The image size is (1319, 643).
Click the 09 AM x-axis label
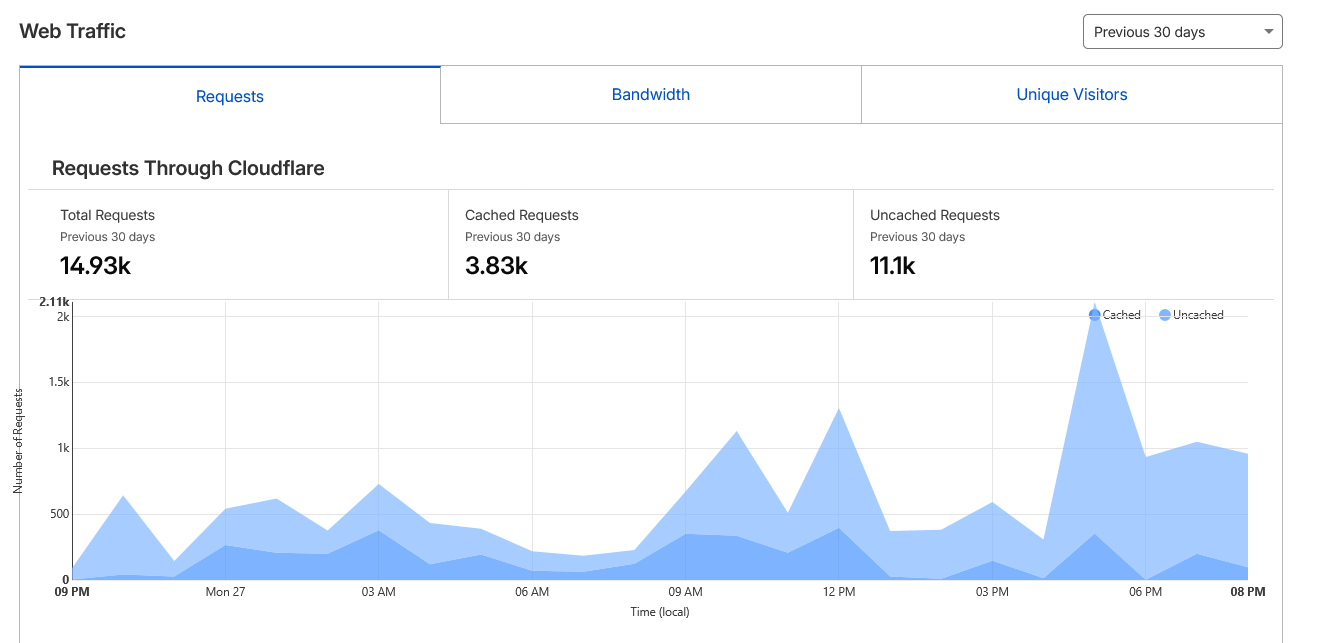tap(686, 592)
